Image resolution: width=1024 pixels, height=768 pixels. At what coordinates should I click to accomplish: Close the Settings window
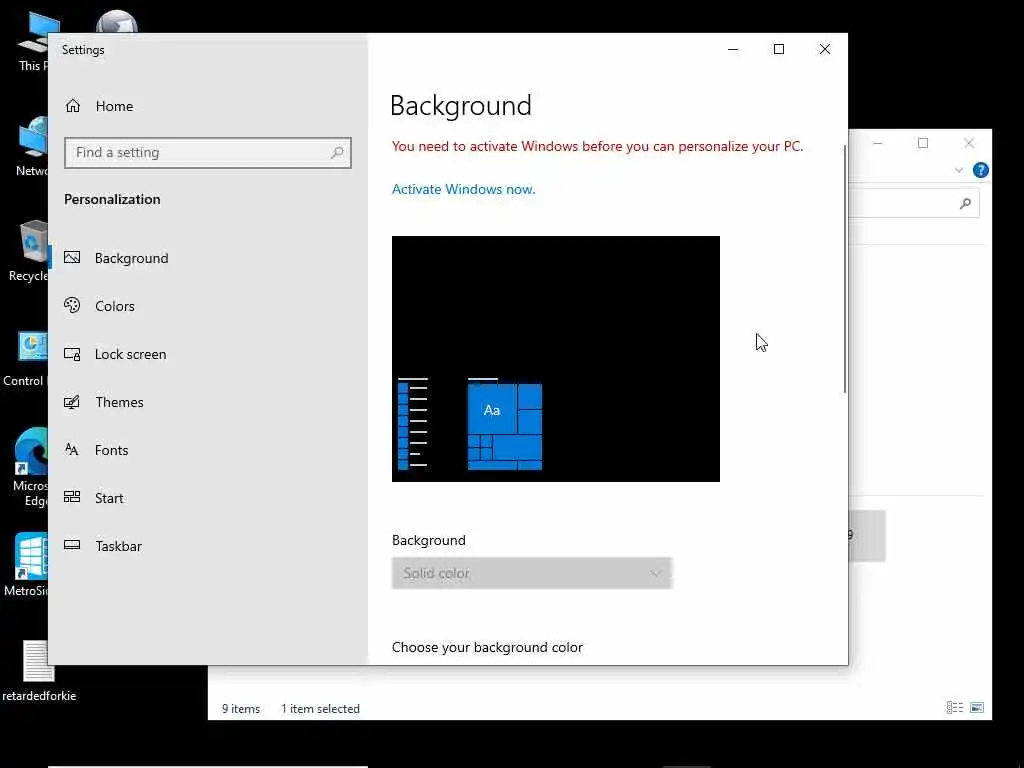[825, 50]
